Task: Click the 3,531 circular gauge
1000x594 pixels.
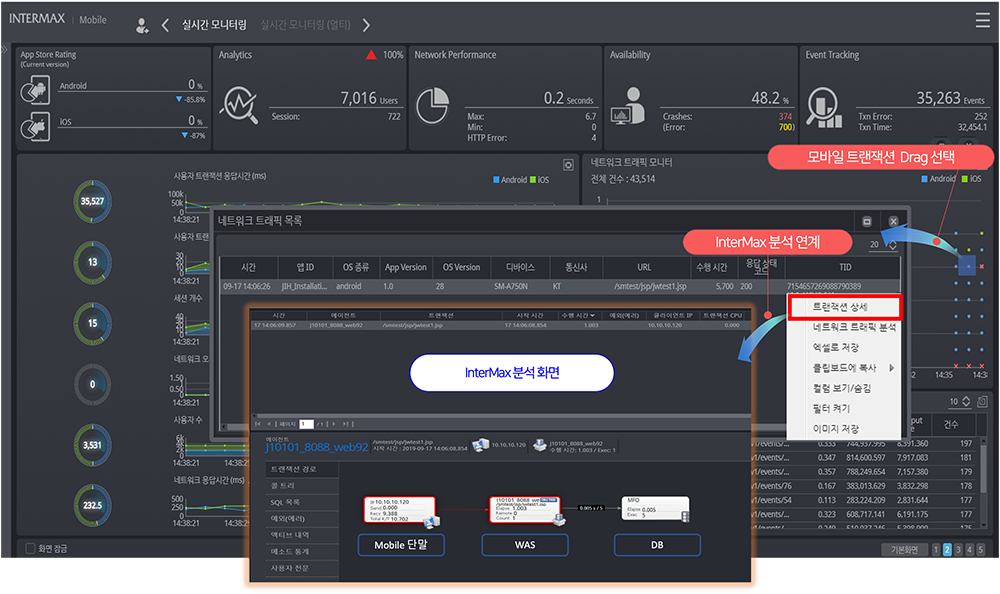Action: [x=92, y=445]
